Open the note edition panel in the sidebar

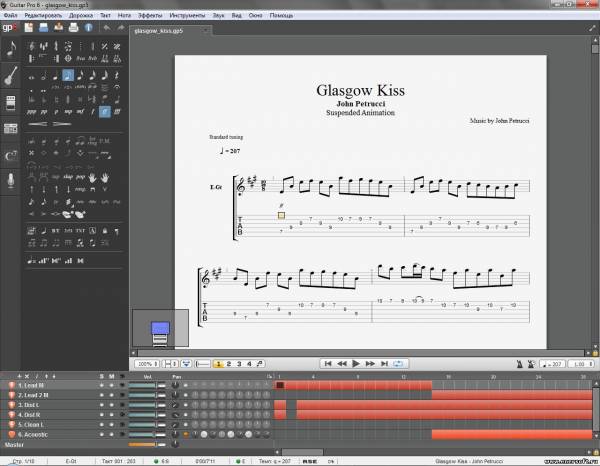[x=11, y=49]
